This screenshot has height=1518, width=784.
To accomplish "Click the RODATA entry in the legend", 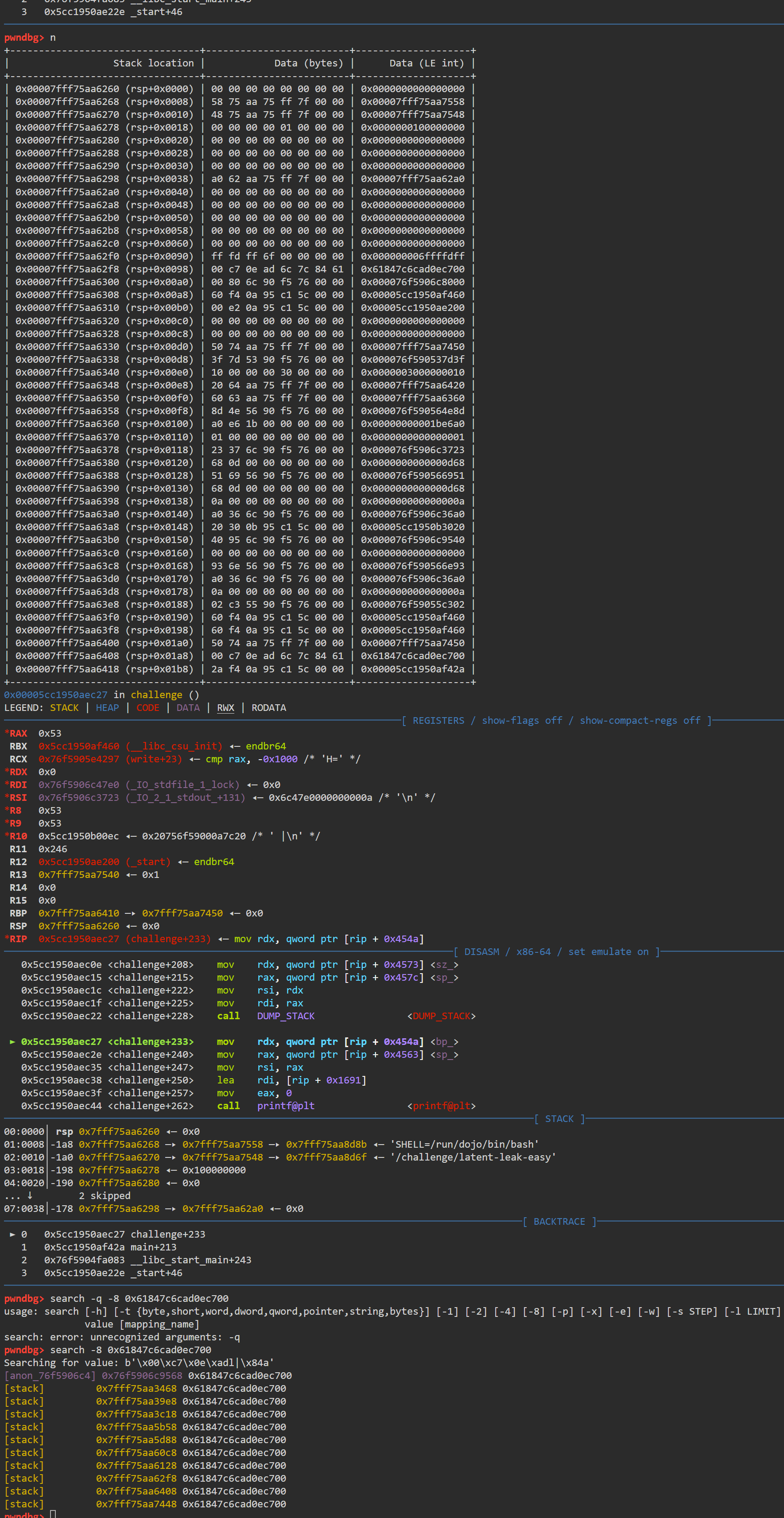I will 269,707.
